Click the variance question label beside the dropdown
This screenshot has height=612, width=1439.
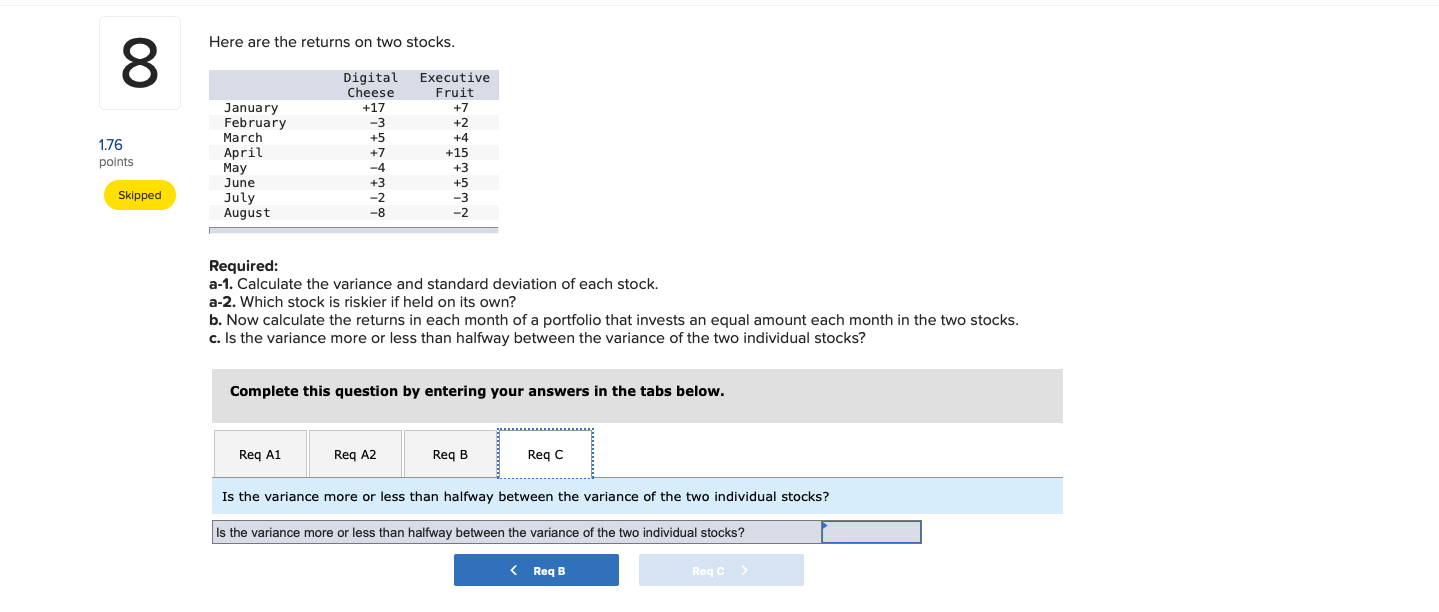(x=516, y=532)
